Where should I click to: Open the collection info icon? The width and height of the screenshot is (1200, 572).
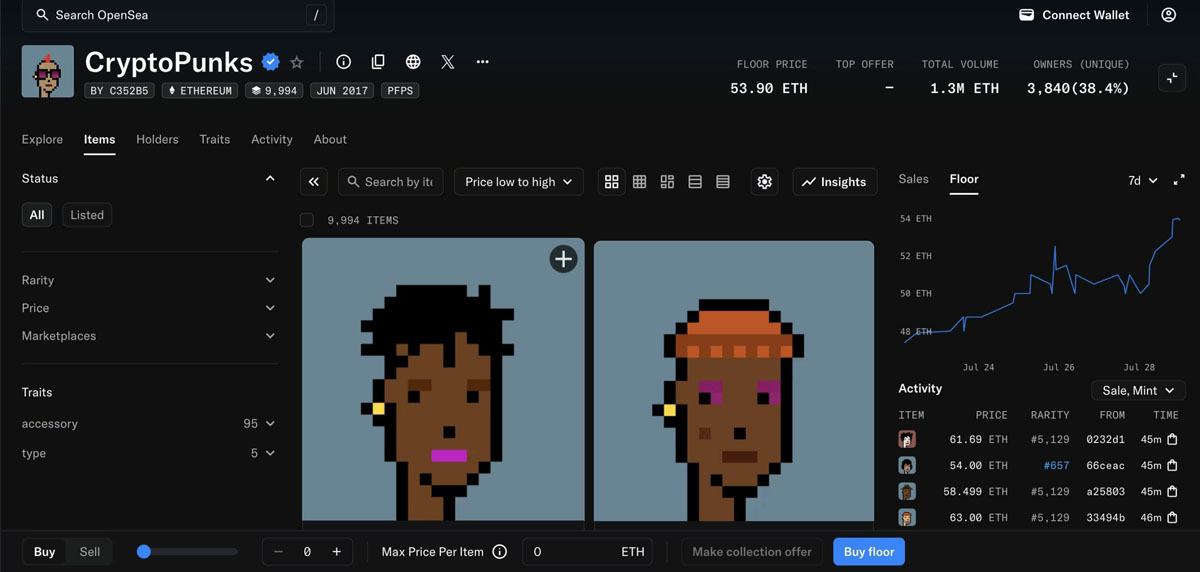pyautogui.click(x=343, y=62)
